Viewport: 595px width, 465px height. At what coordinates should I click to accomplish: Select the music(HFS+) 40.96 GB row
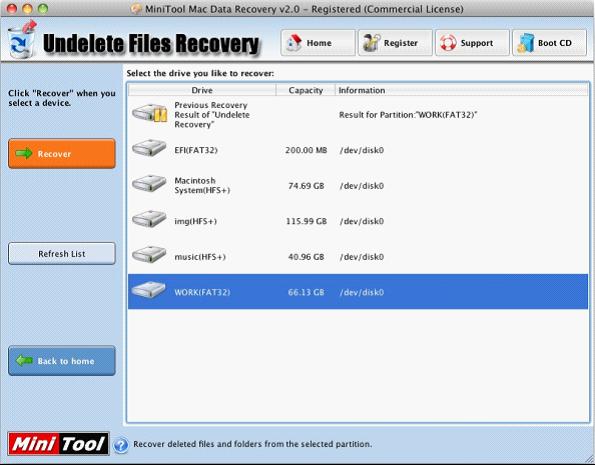pyautogui.click(x=358, y=256)
